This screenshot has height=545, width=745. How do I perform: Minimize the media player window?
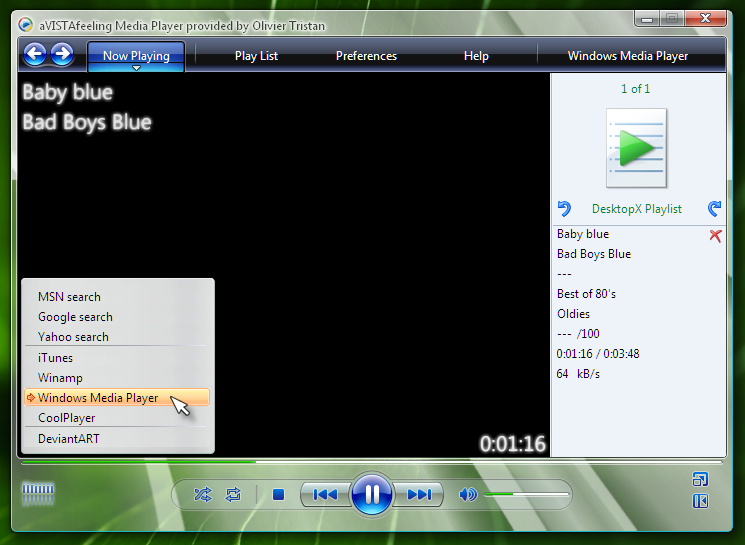click(647, 19)
